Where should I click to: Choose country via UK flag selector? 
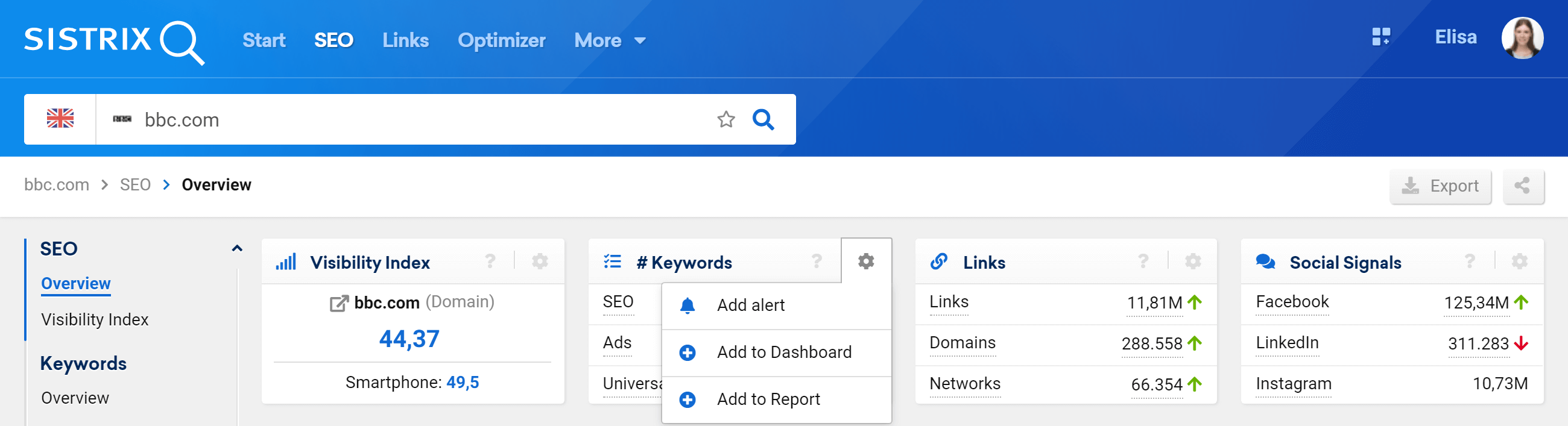click(x=60, y=119)
